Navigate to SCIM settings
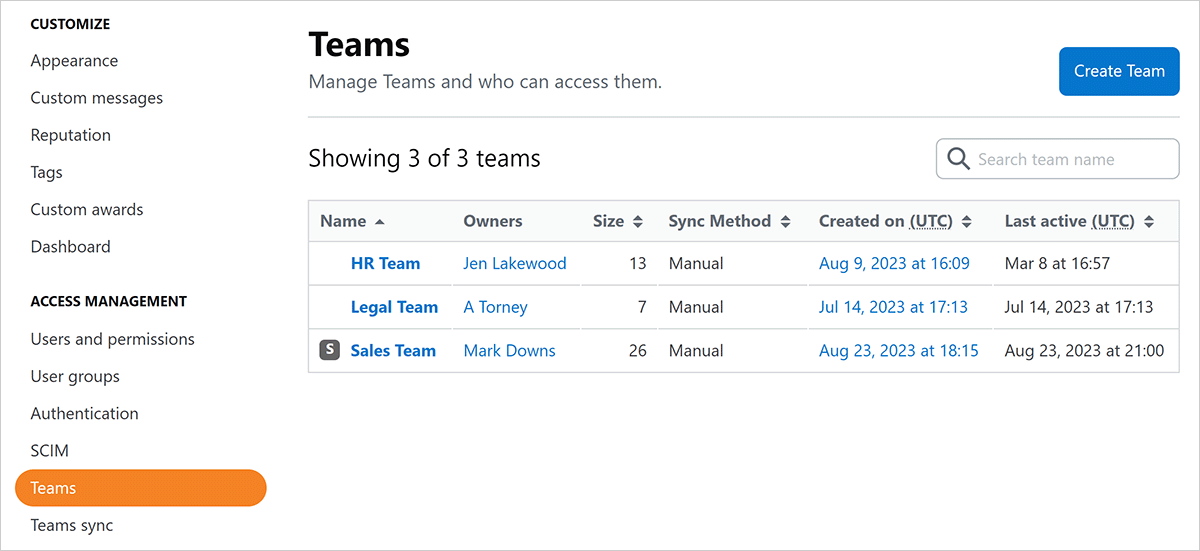This screenshot has height=551, width=1200. (50, 451)
